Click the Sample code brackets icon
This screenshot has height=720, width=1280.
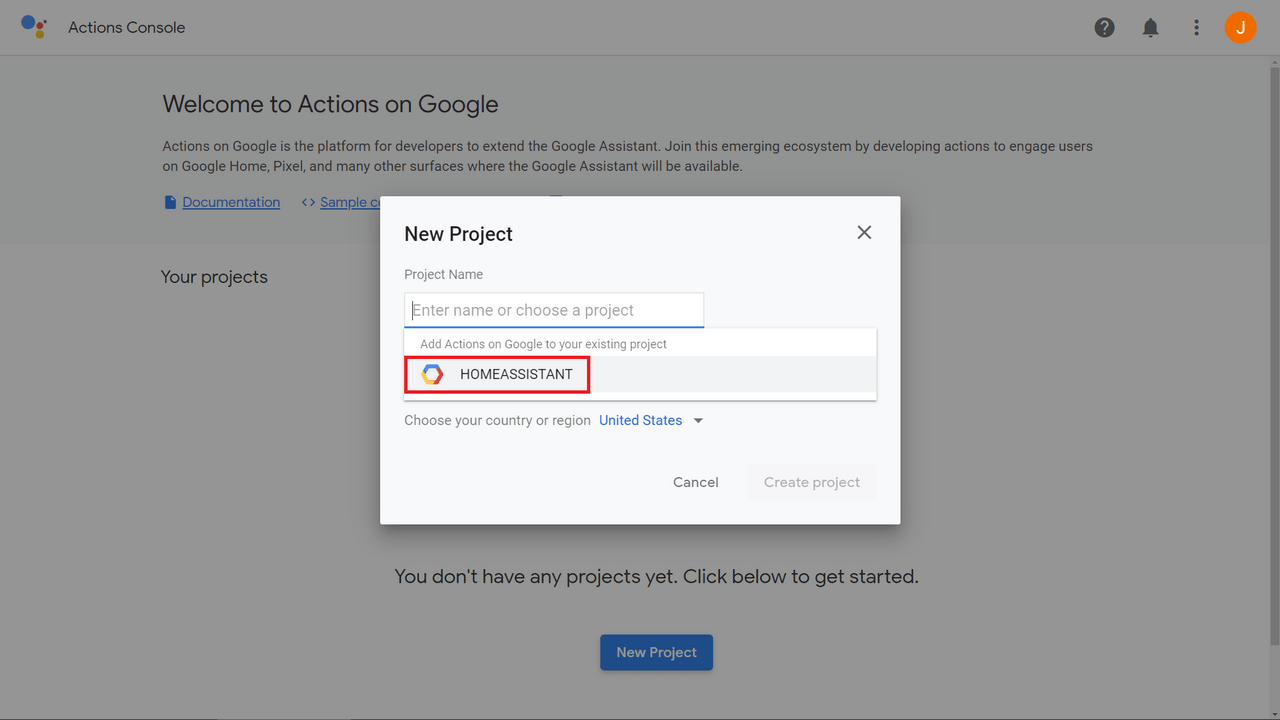pyautogui.click(x=308, y=202)
